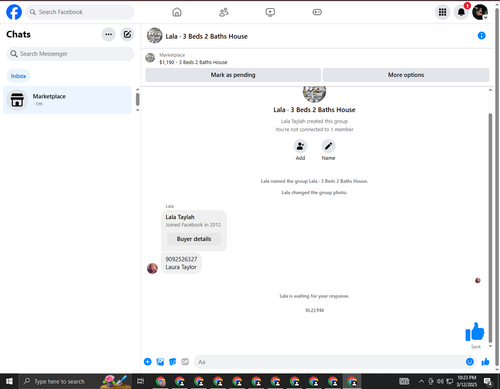The height and width of the screenshot is (389, 500).
Task: Attach a photo with the image icon
Action: (x=160, y=362)
